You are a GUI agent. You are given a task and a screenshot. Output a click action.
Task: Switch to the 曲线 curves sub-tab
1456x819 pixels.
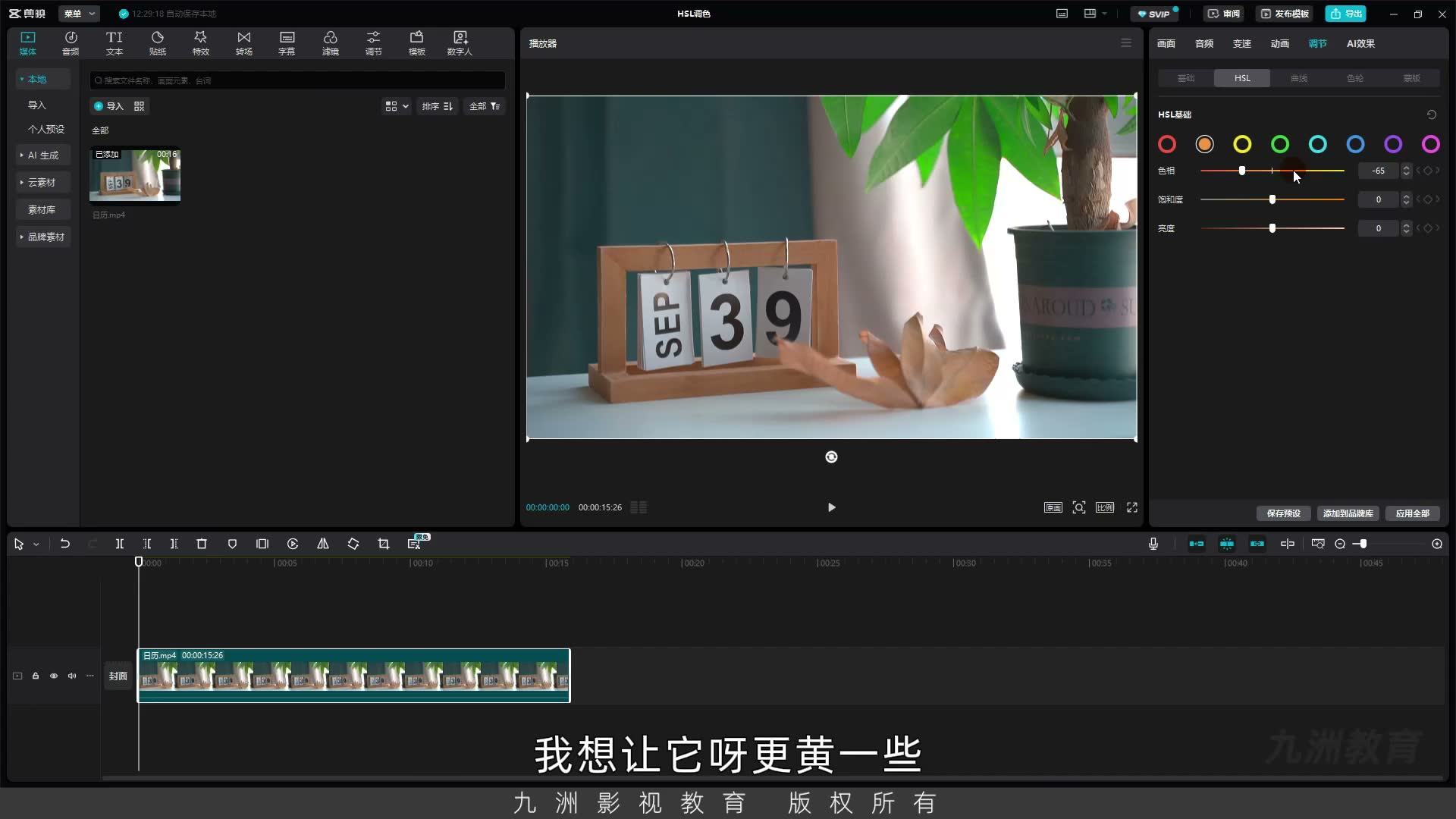(x=1299, y=78)
